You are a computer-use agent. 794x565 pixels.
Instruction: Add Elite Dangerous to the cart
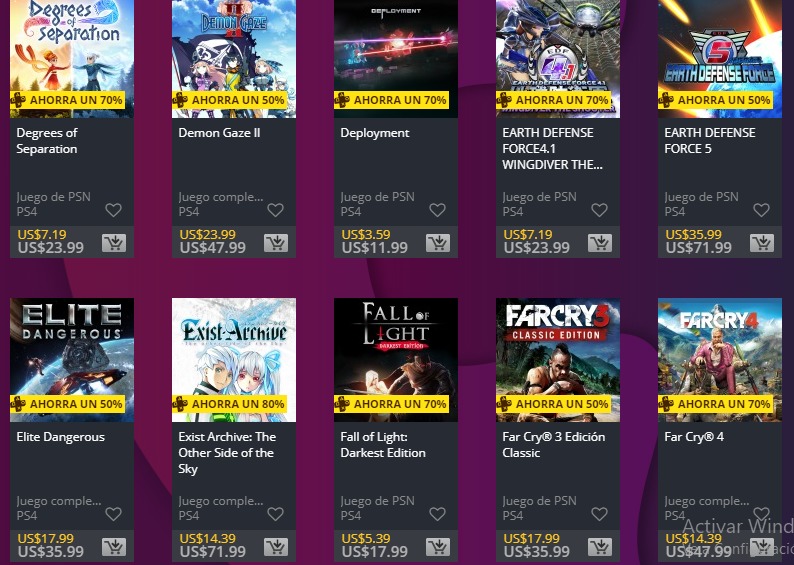114,547
